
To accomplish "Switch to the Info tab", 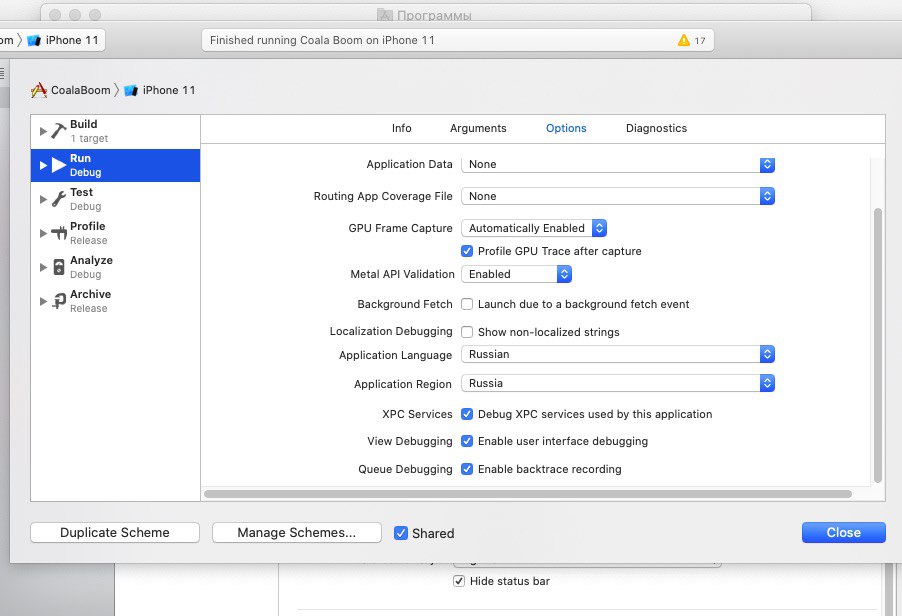I will pyautogui.click(x=402, y=128).
